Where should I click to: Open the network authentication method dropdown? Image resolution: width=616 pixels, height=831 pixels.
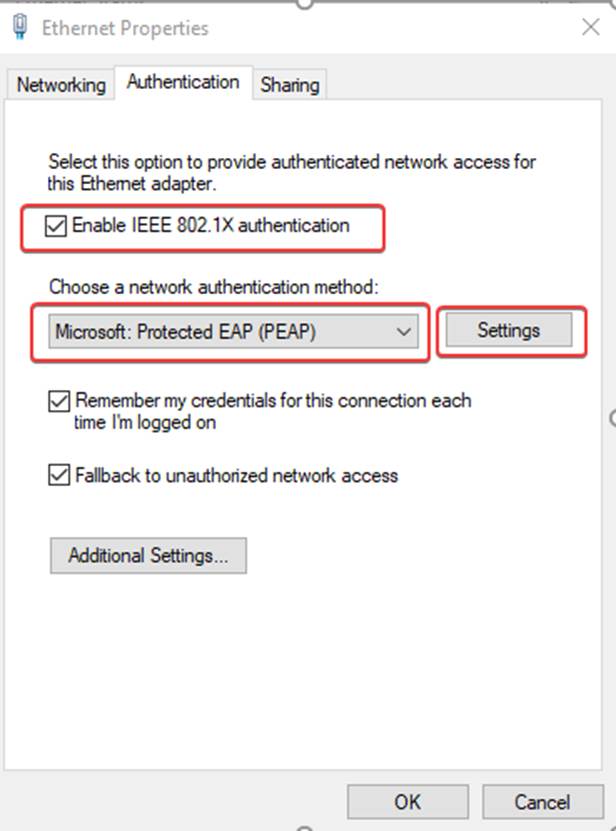(x=402, y=330)
